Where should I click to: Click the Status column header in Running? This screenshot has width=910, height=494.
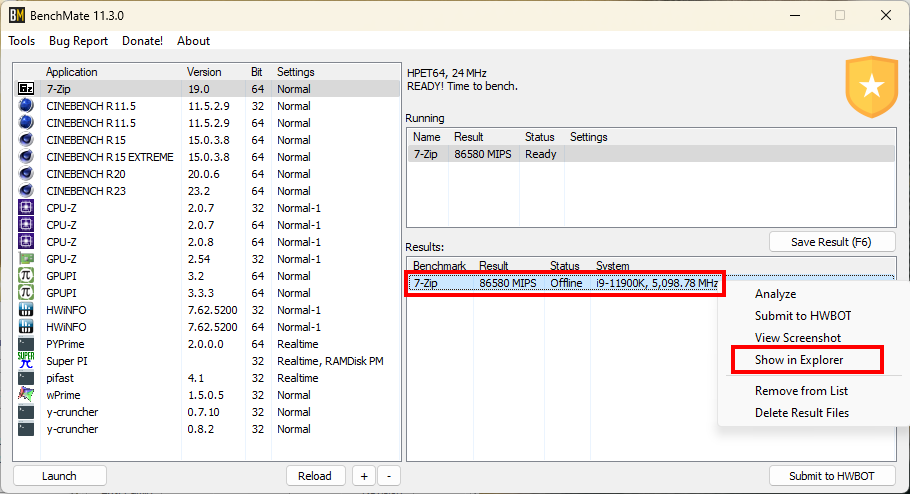click(540, 137)
